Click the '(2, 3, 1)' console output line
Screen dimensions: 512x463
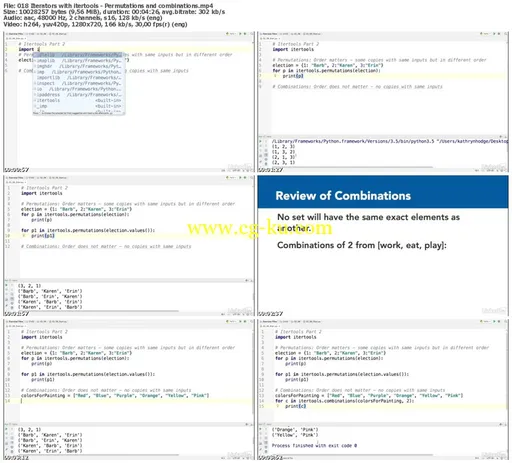pos(283,163)
